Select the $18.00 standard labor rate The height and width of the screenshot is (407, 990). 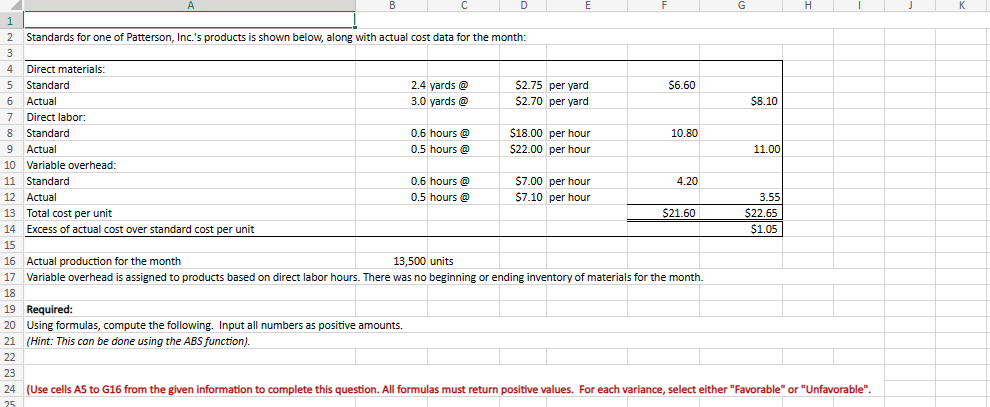(524, 133)
